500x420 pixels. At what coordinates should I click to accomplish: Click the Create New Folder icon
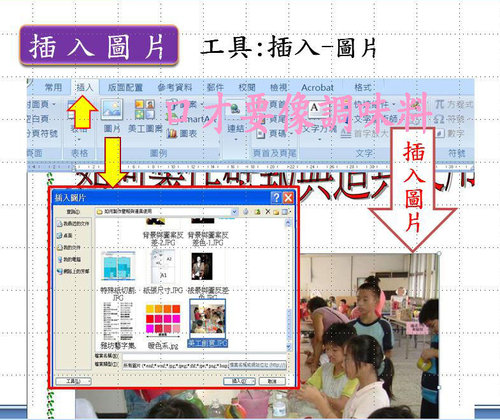pyautogui.click(x=276, y=212)
